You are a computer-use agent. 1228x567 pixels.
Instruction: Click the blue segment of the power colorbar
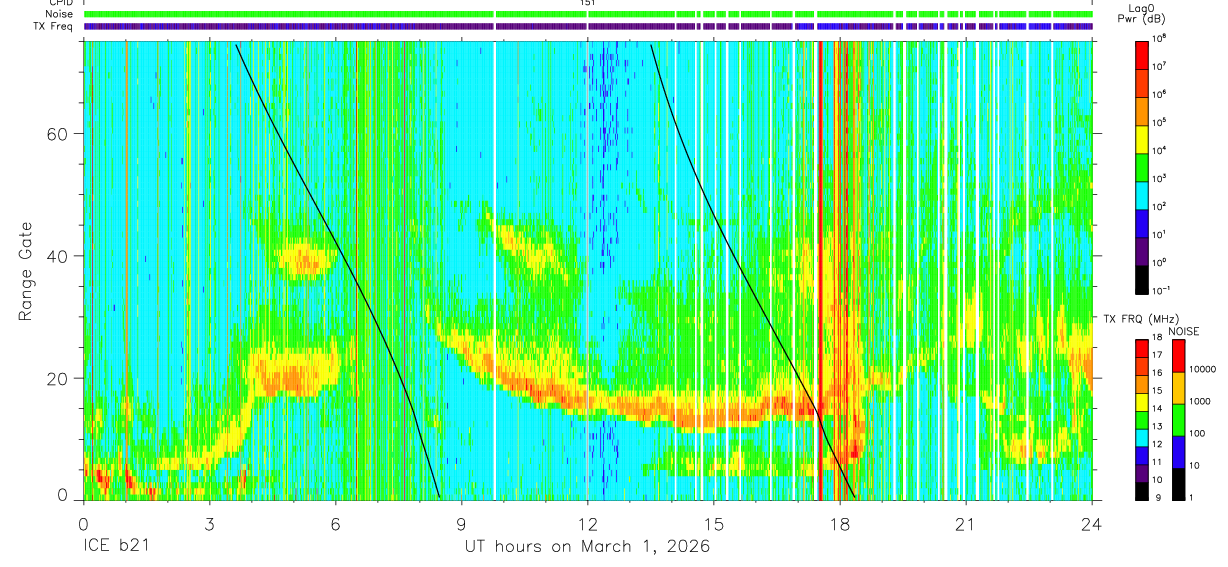click(x=1143, y=222)
